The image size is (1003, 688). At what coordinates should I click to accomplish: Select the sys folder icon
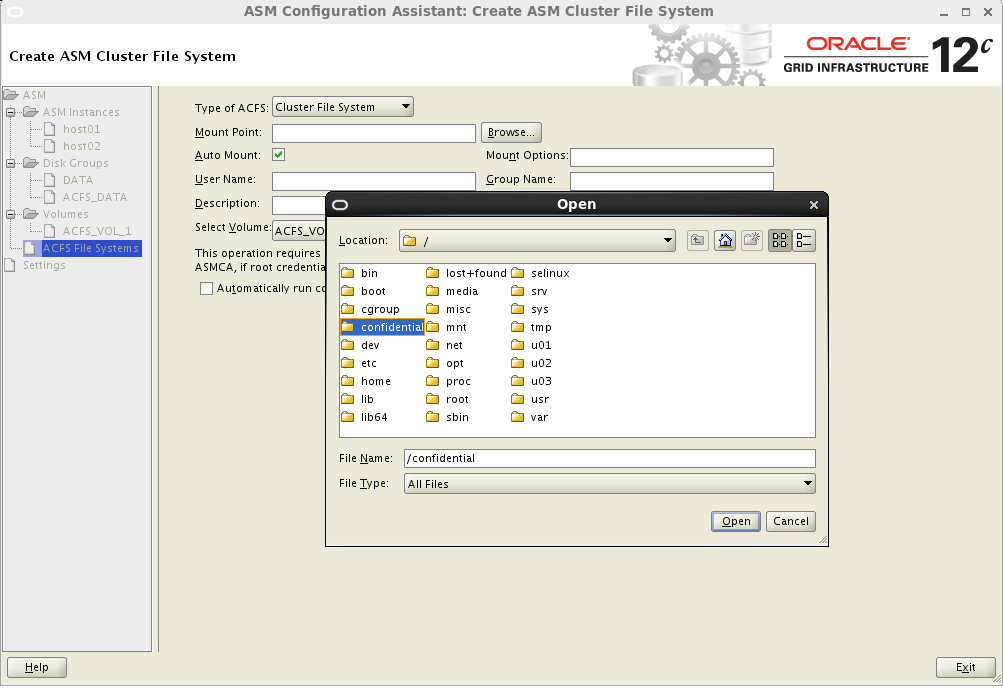click(x=518, y=309)
